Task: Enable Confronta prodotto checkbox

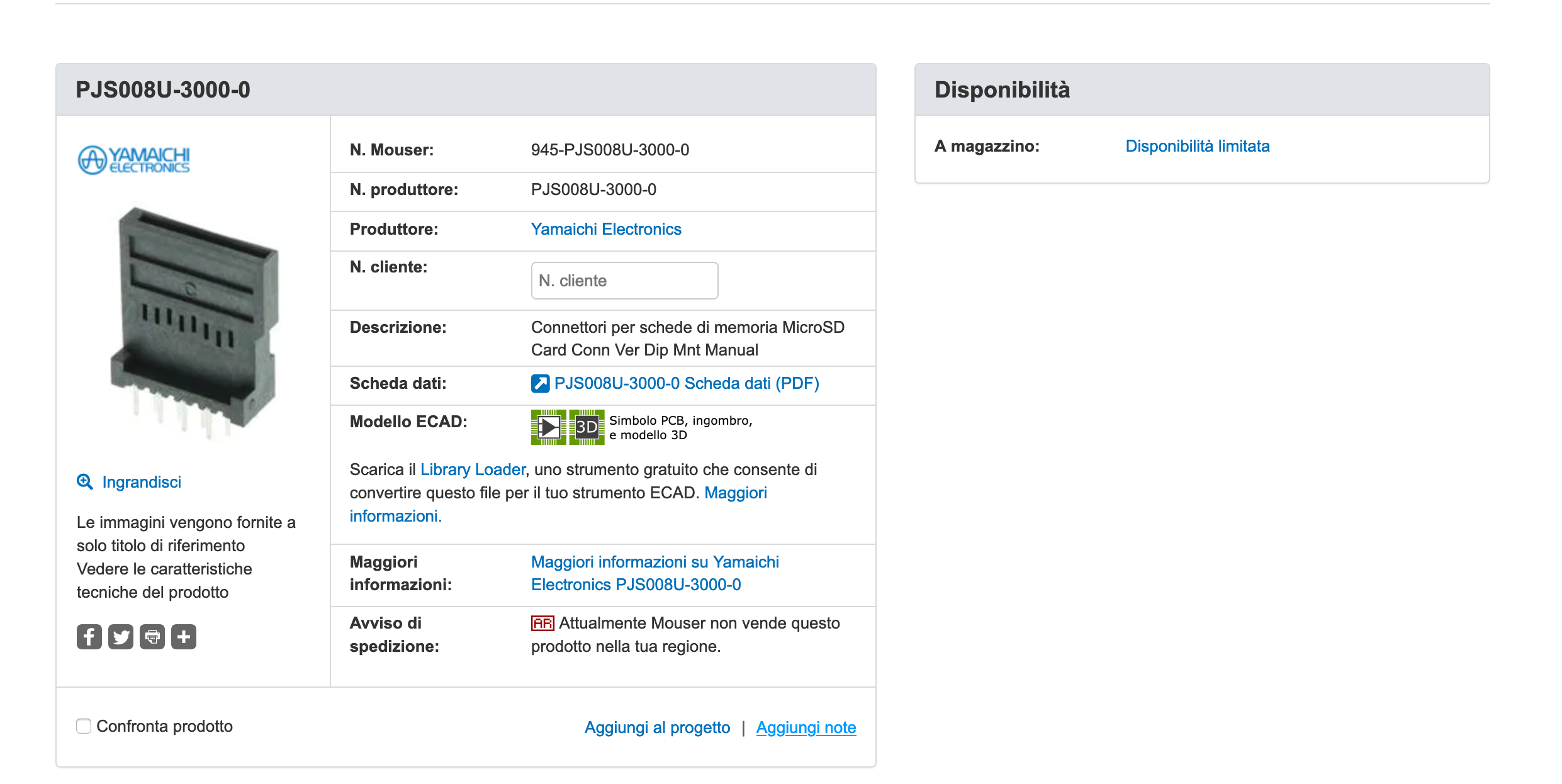Action: 84,726
